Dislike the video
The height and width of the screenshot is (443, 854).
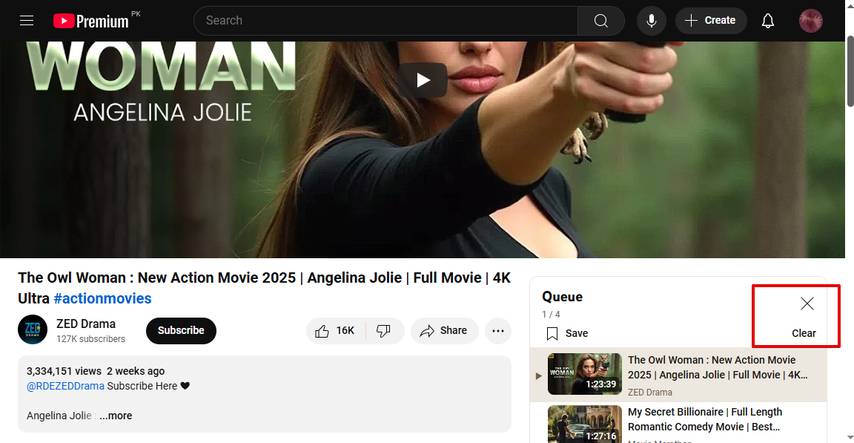tap(384, 331)
